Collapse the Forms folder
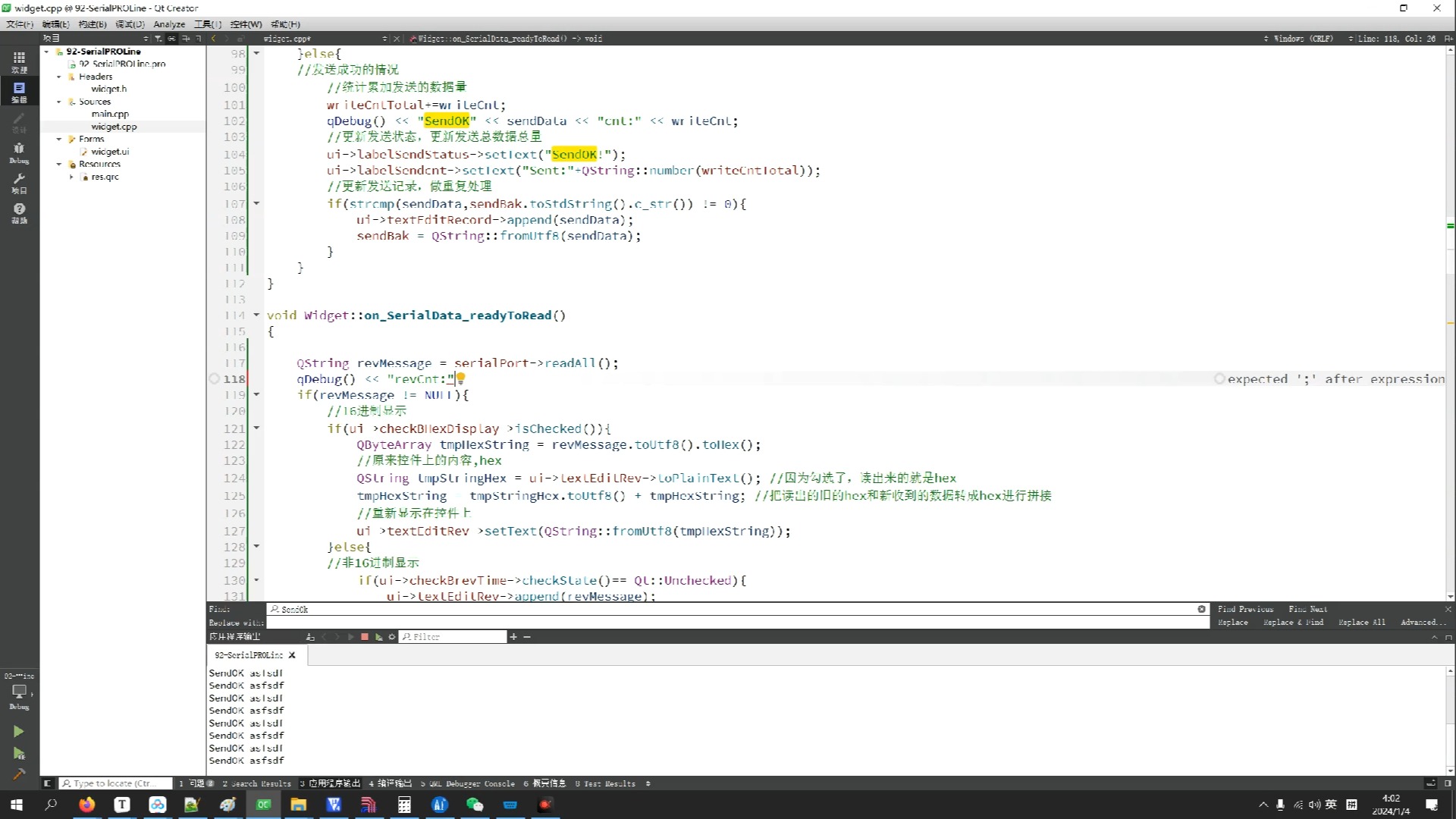1456x819 pixels. [x=59, y=139]
